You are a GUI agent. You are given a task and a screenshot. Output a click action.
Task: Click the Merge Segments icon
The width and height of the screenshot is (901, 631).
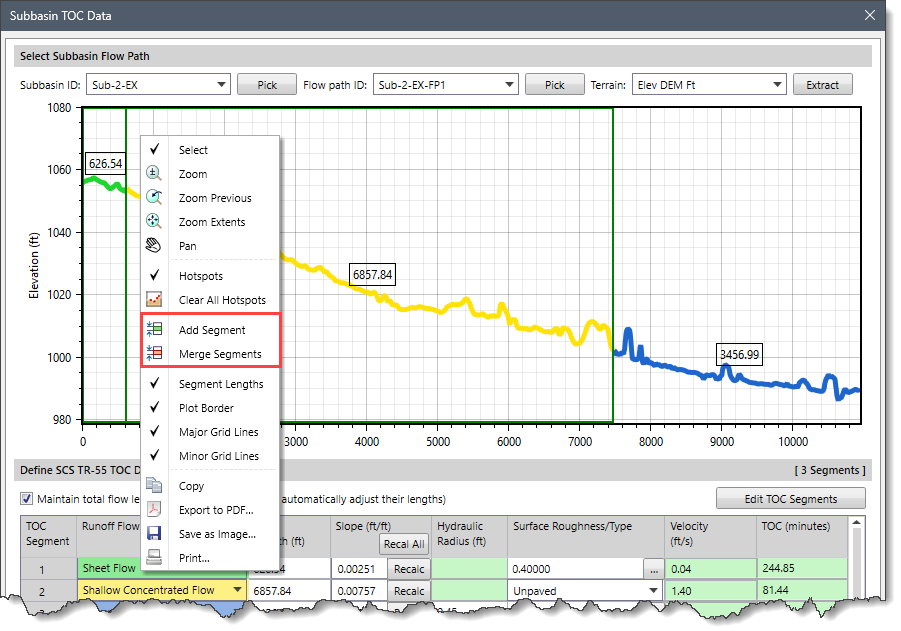click(154, 354)
